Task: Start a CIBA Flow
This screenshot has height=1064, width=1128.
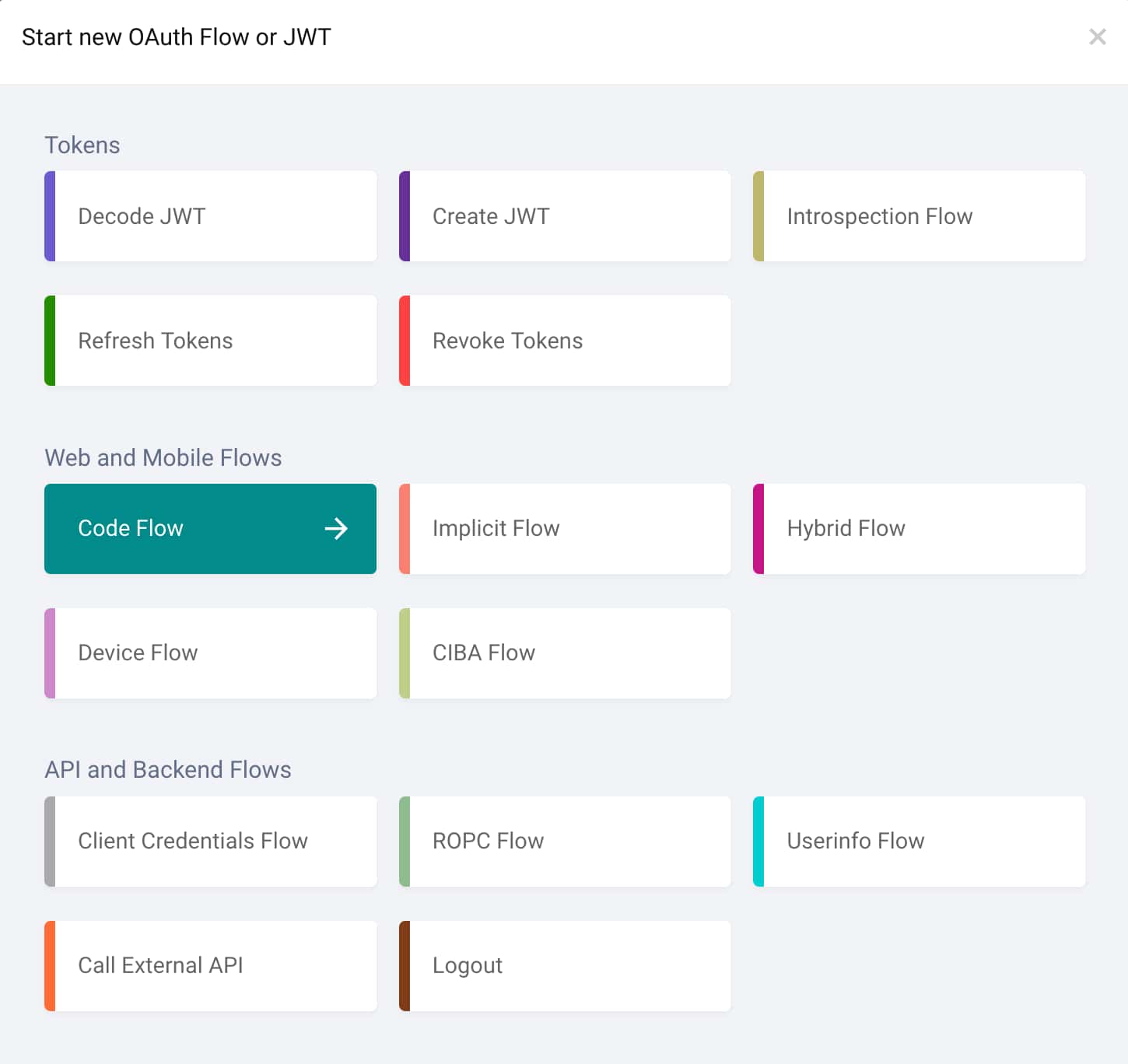Action: point(565,653)
